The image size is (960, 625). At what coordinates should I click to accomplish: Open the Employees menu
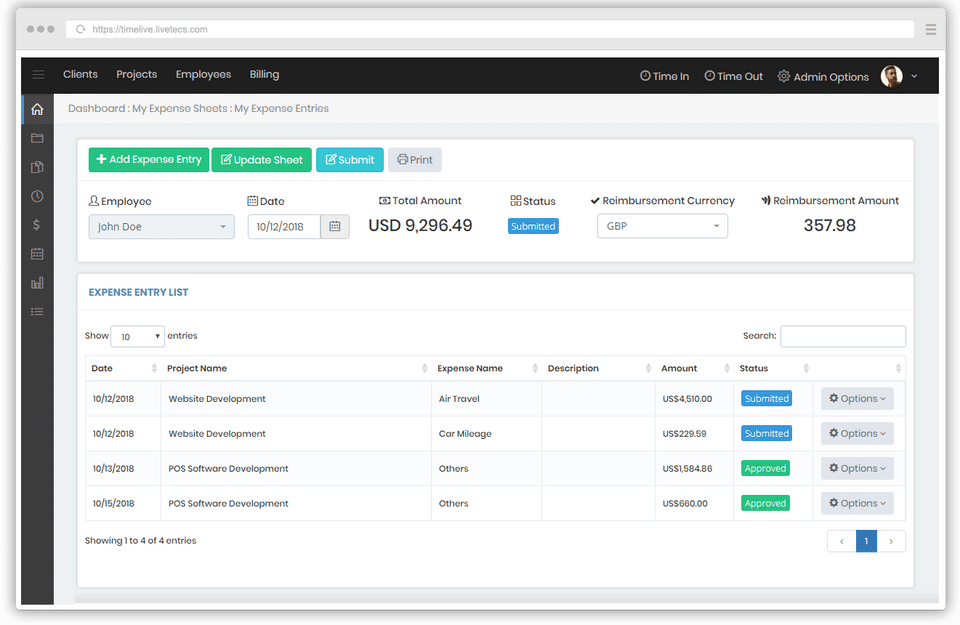[x=203, y=74]
